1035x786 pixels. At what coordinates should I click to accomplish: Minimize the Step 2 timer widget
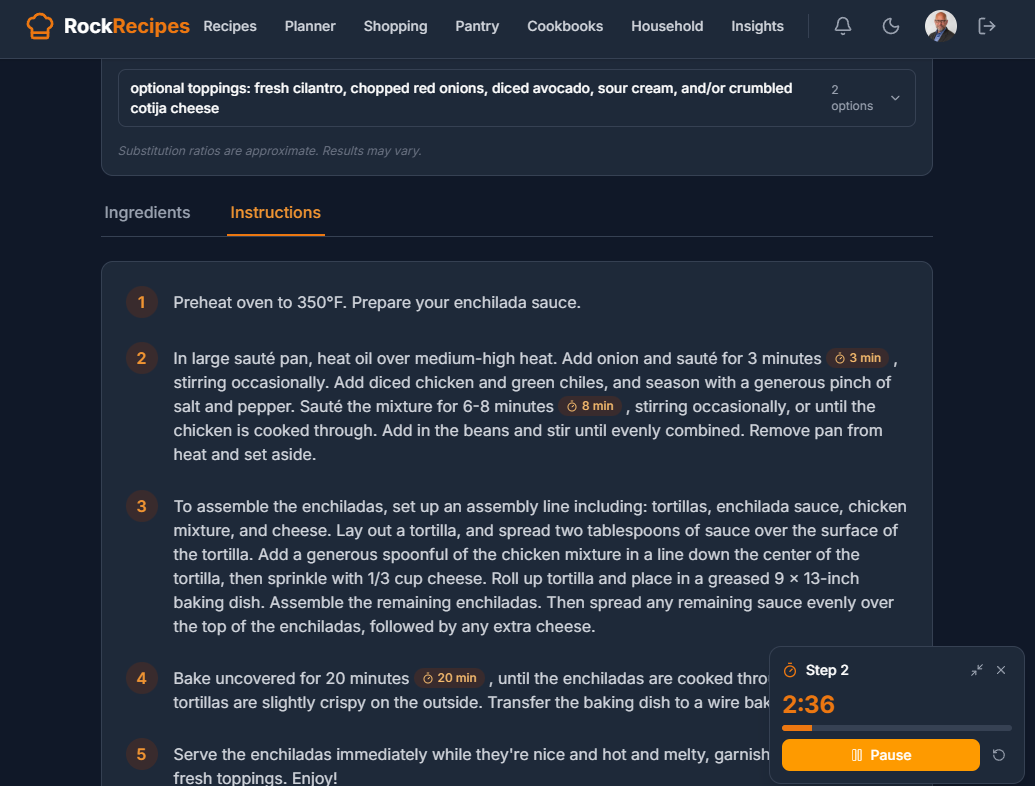[976, 670]
